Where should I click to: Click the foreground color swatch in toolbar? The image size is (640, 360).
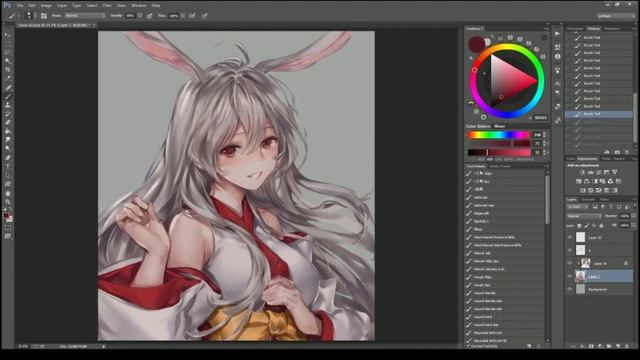[6, 216]
